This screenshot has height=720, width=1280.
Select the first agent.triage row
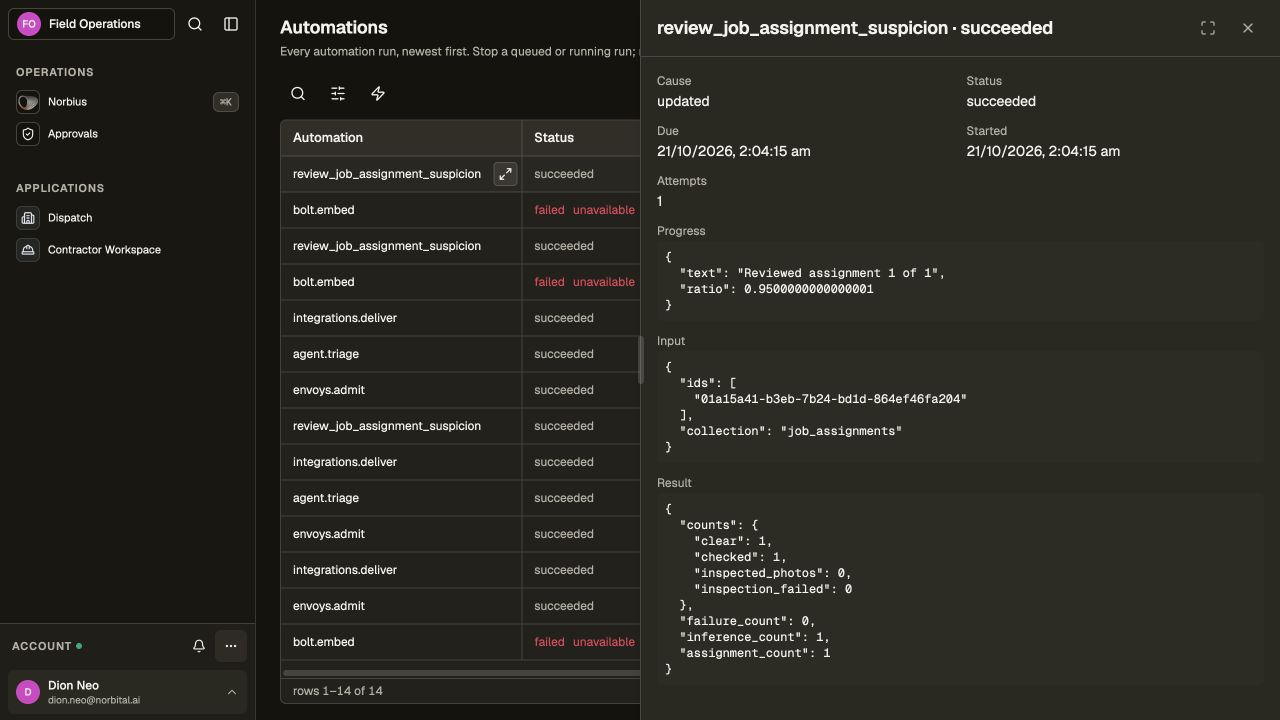(460, 354)
